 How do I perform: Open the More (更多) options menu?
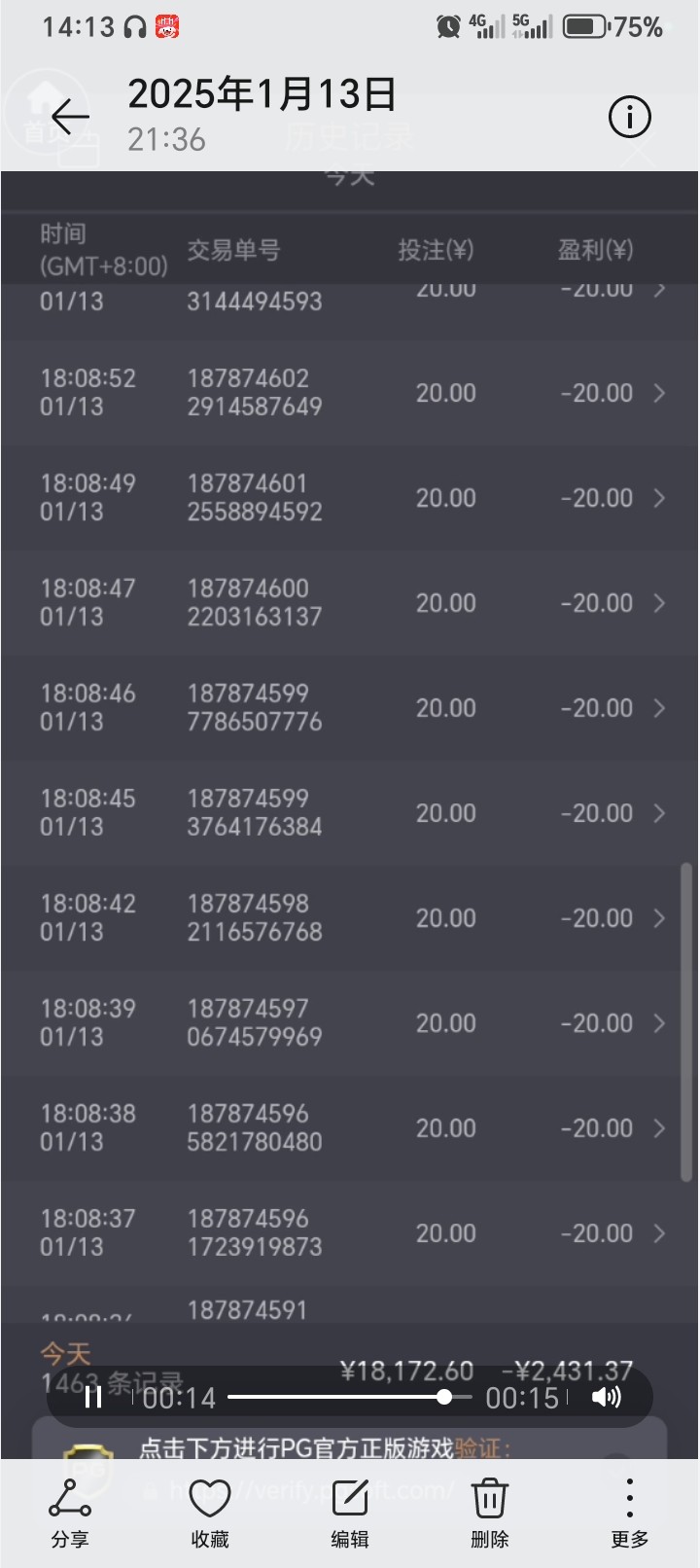tap(629, 1513)
